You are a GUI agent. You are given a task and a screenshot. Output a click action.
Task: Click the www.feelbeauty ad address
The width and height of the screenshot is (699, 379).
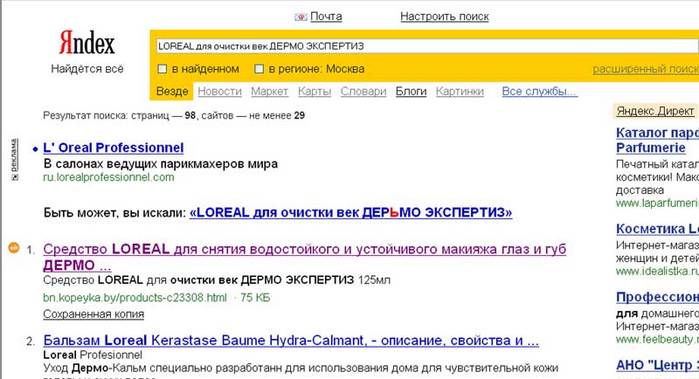[x=657, y=339]
